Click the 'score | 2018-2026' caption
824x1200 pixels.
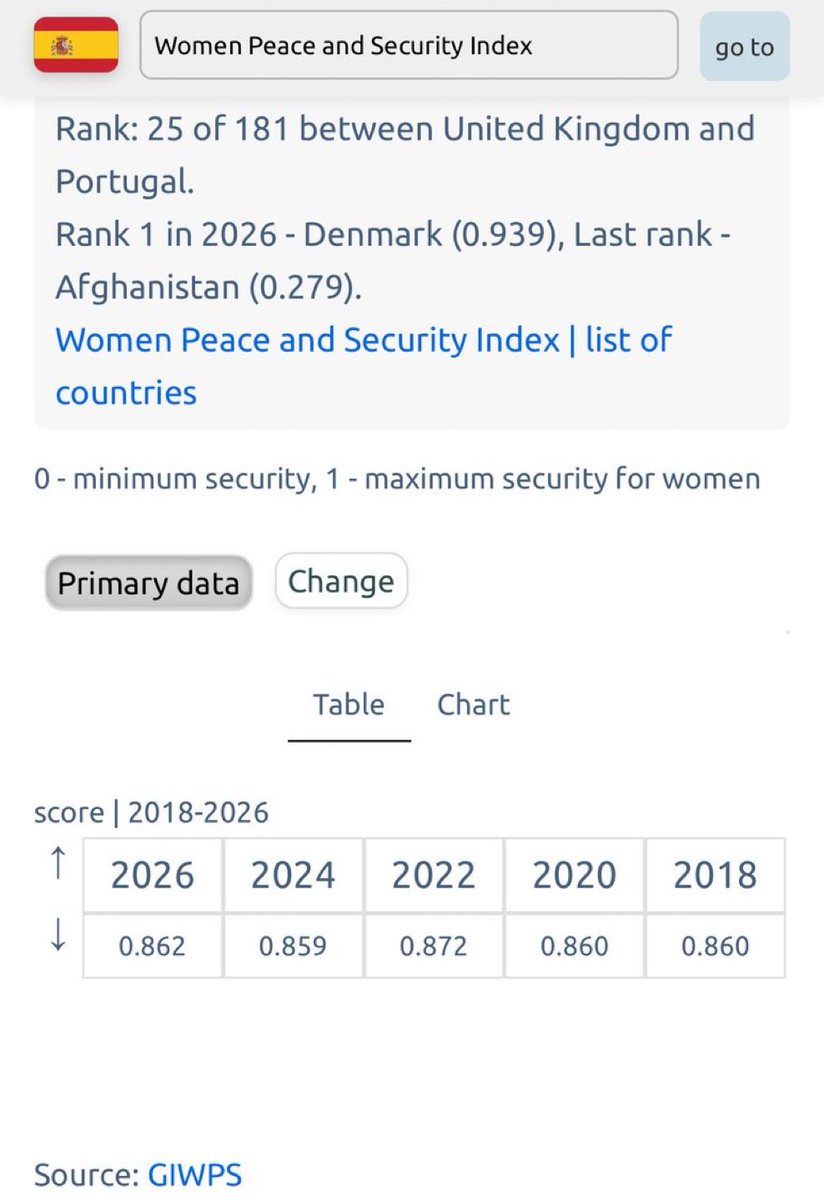(x=151, y=812)
